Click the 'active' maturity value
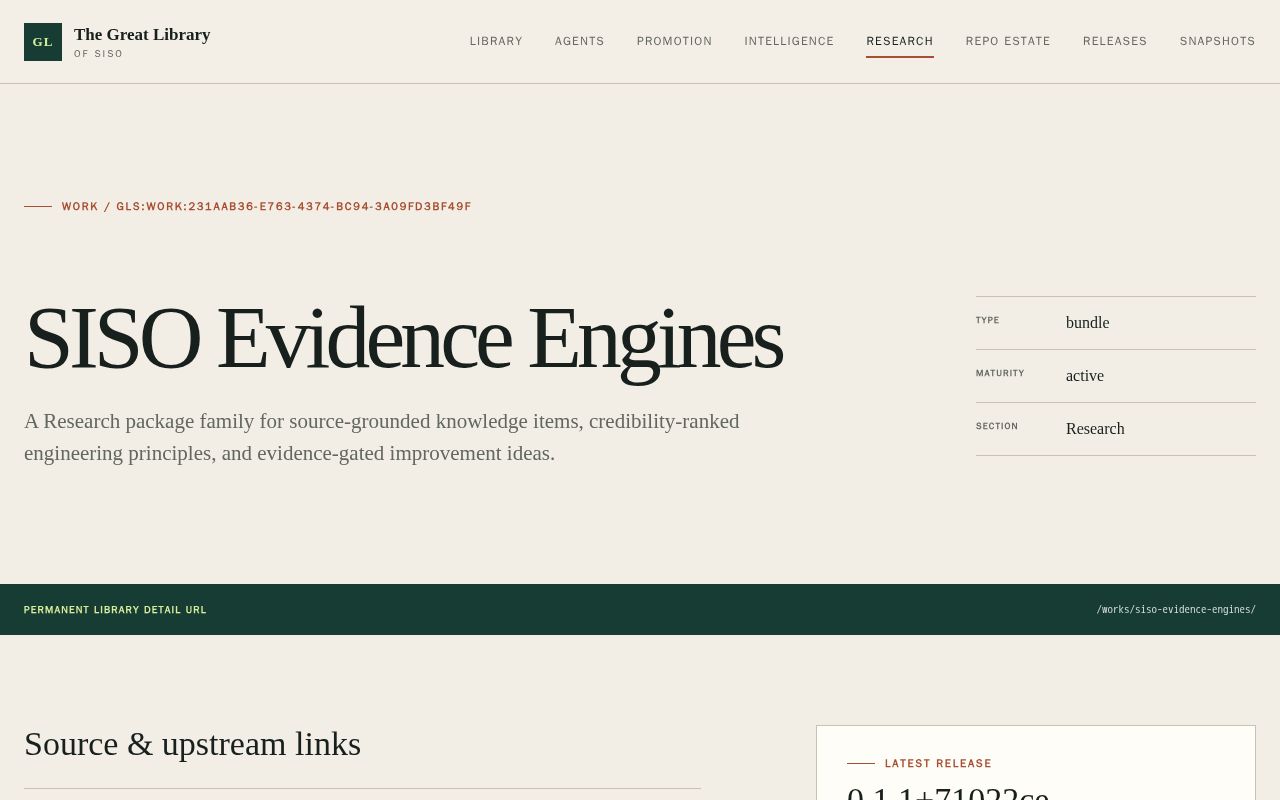The width and height of the screenshot is (1280, 800). 1085,376
